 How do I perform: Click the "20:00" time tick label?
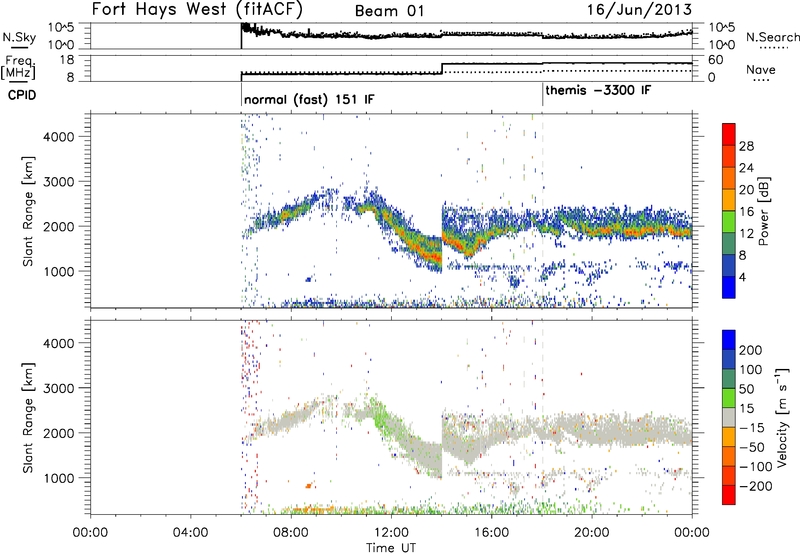[x=592, y=533]
